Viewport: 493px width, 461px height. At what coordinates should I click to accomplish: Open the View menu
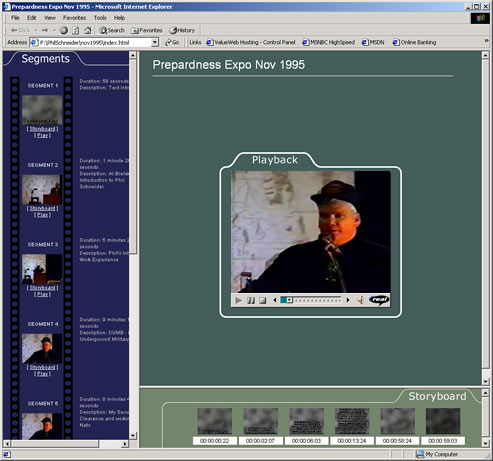(x=50, y=18)
